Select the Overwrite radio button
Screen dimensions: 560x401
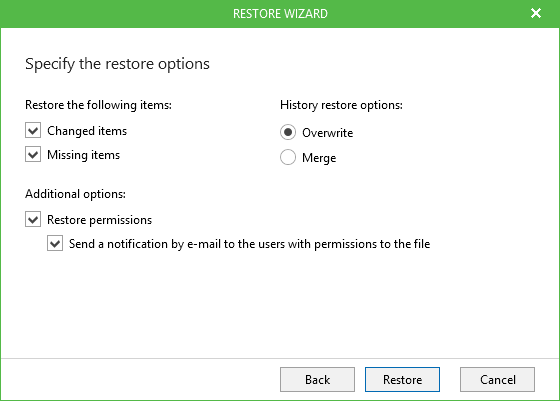click(288, 132)
